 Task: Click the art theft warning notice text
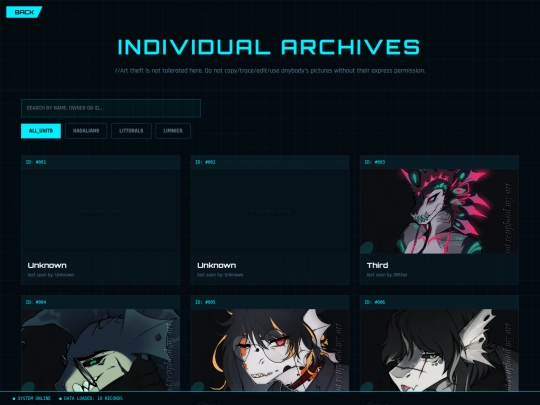270,71
